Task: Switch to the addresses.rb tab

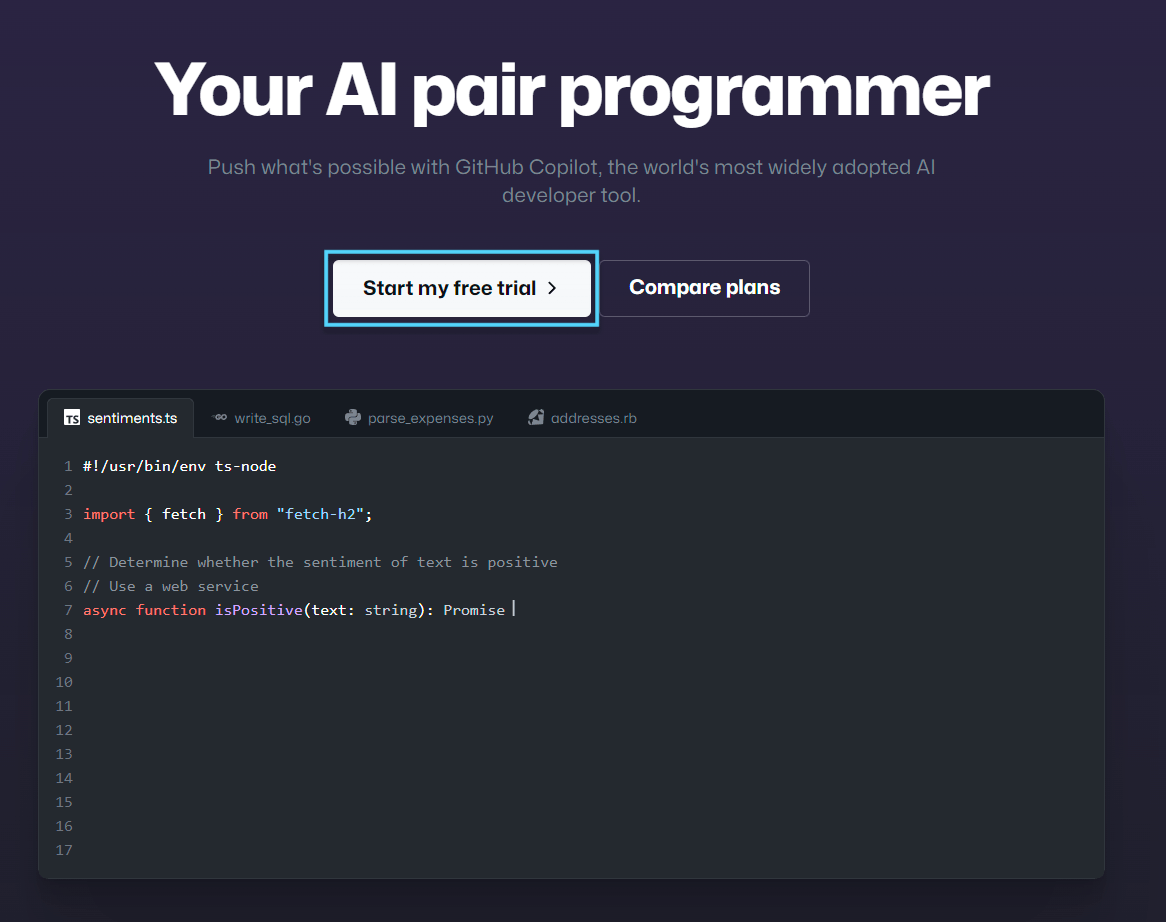Action: click(582, 418)
